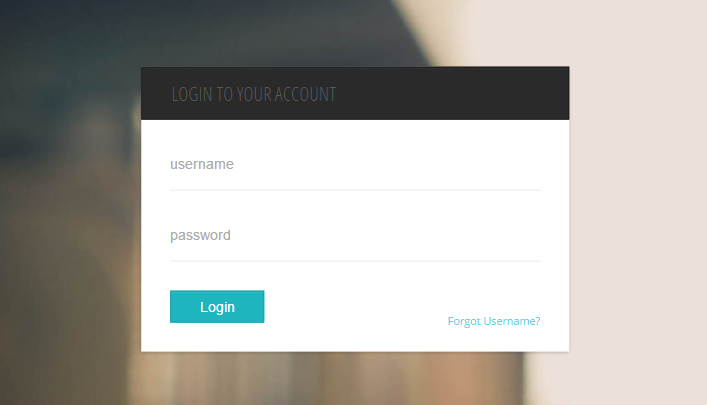
Task: Click the LOGIN TO YOUR ACCOUNT heading
Action: point(254,94)
